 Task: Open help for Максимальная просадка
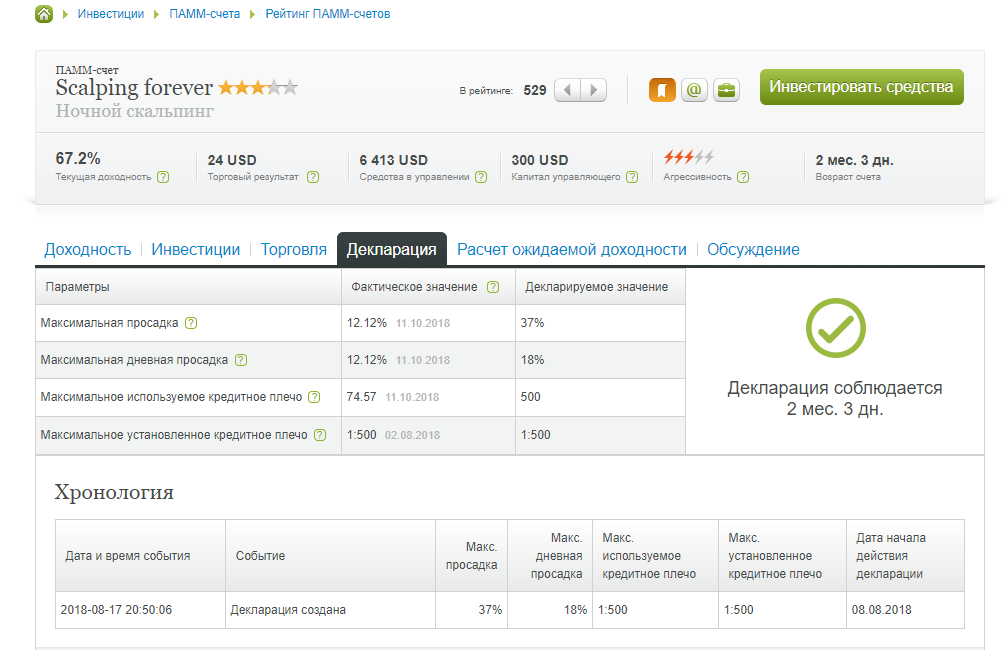click(190, 323)
